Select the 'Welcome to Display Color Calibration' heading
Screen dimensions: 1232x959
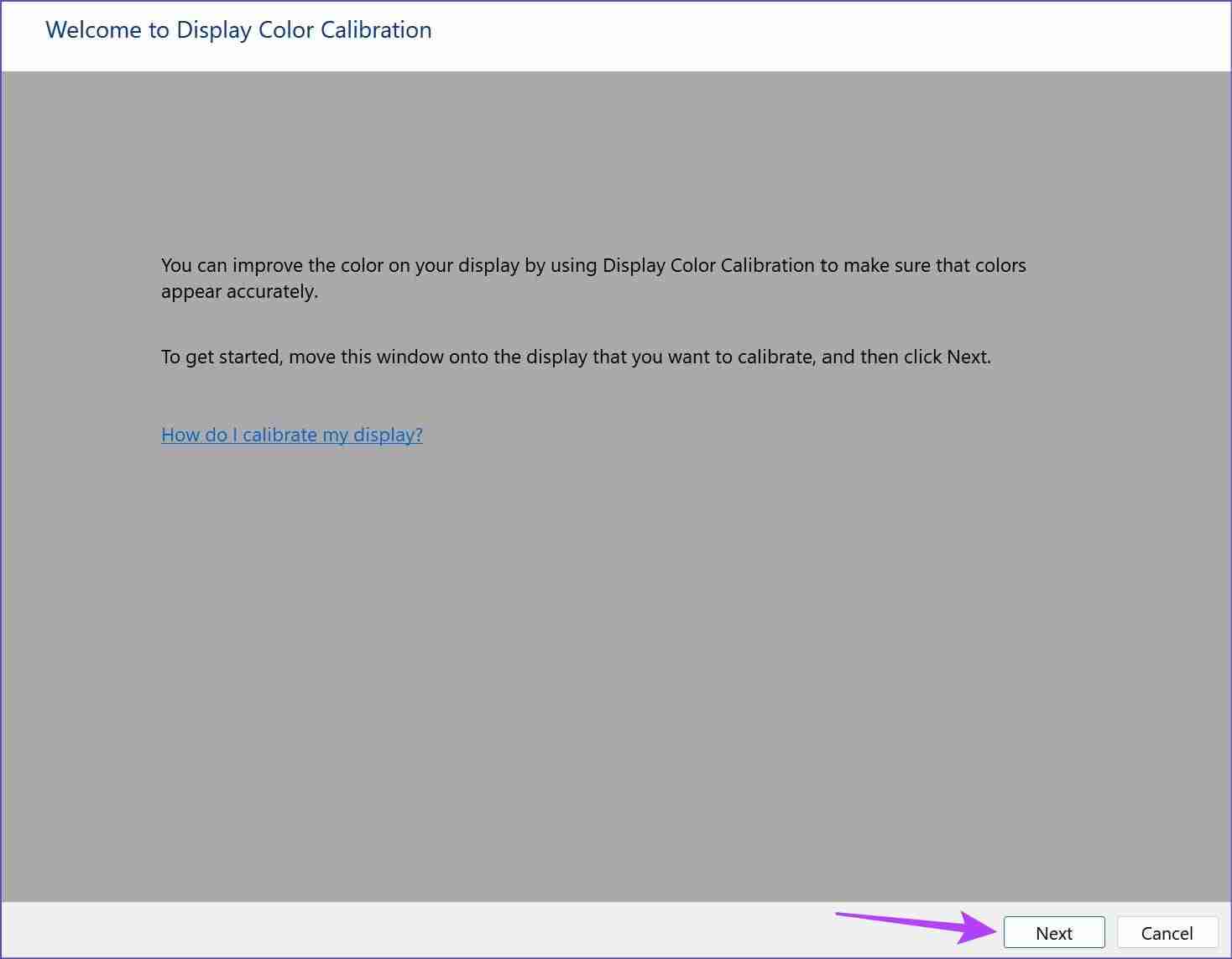point(238,30)
